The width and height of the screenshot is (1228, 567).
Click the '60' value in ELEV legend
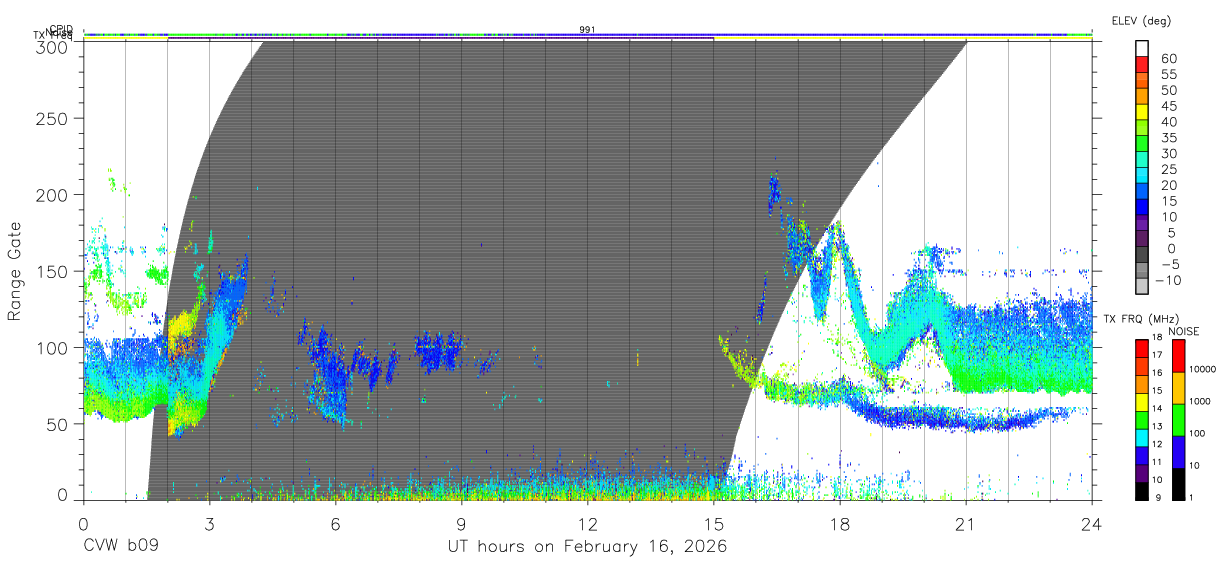tap(1170, 59)
